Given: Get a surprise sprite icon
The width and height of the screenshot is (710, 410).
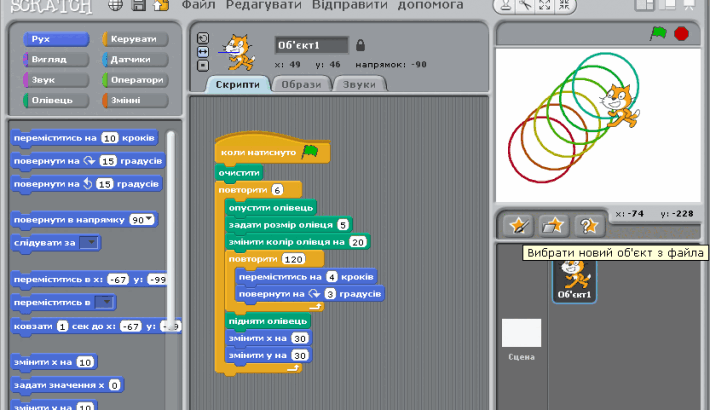Looking at the screenshot, I should click(x=588, y=226).
